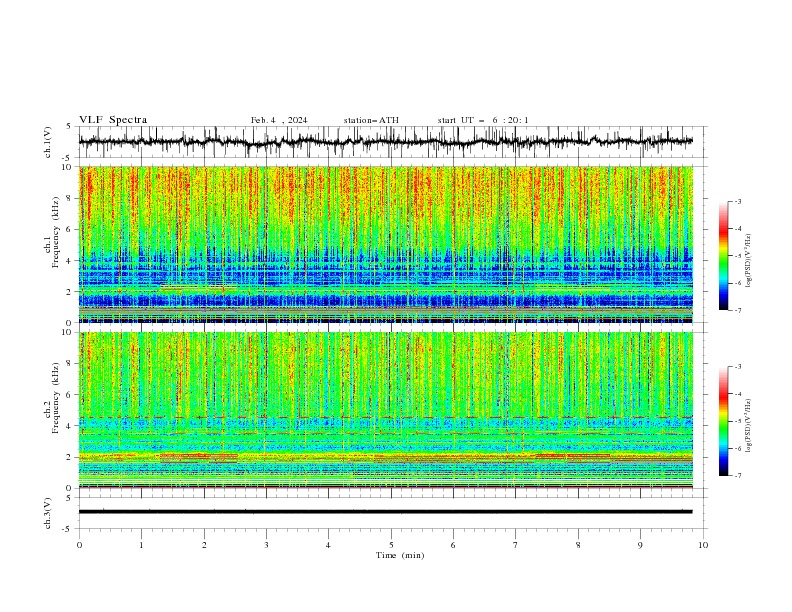This screenshot has height=612, width=792.
Task: Click the 'ch.3(V)' waveform axis label
Action: (48, 513)
